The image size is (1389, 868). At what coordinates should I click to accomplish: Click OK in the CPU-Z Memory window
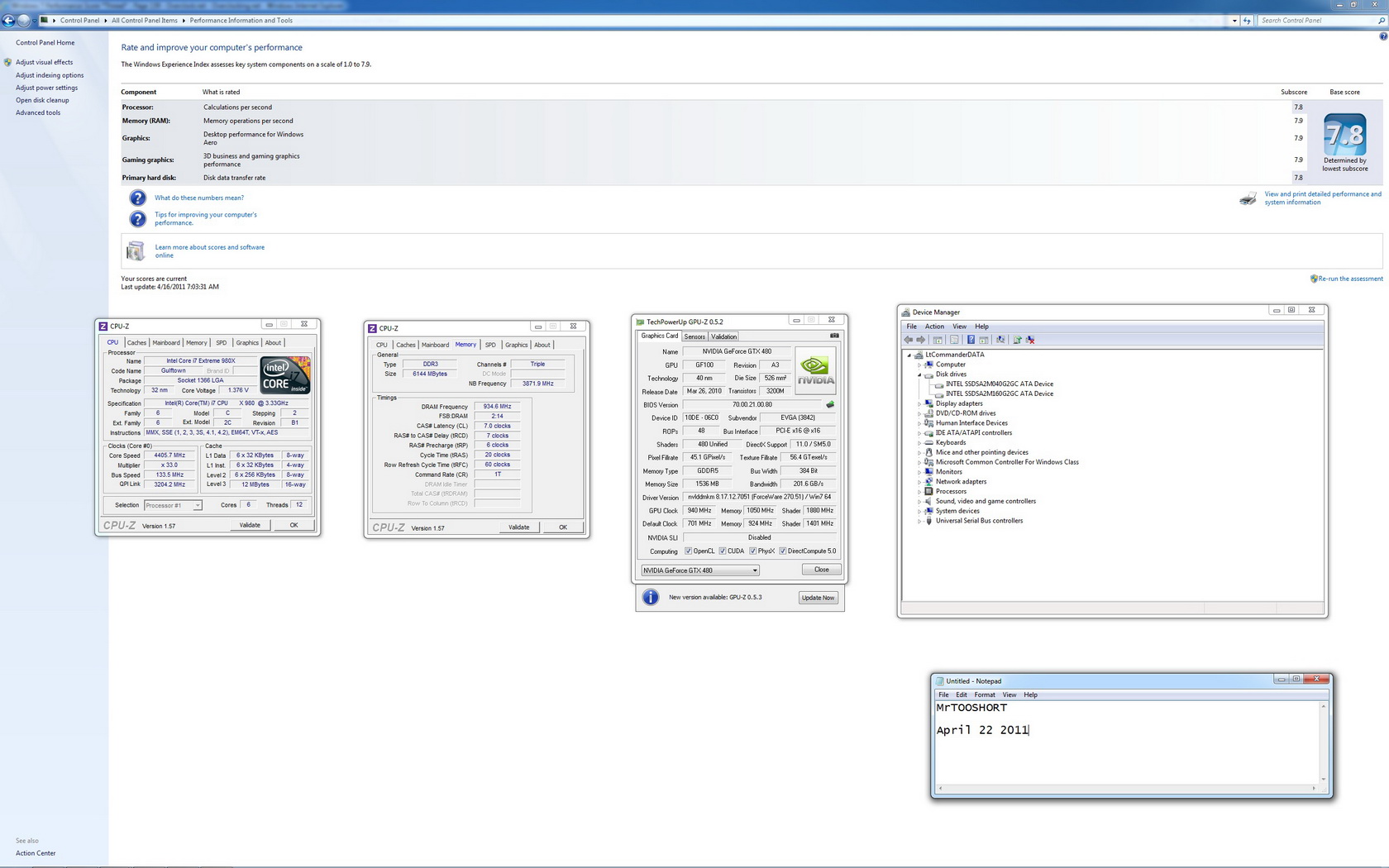[x=563, y=527]
